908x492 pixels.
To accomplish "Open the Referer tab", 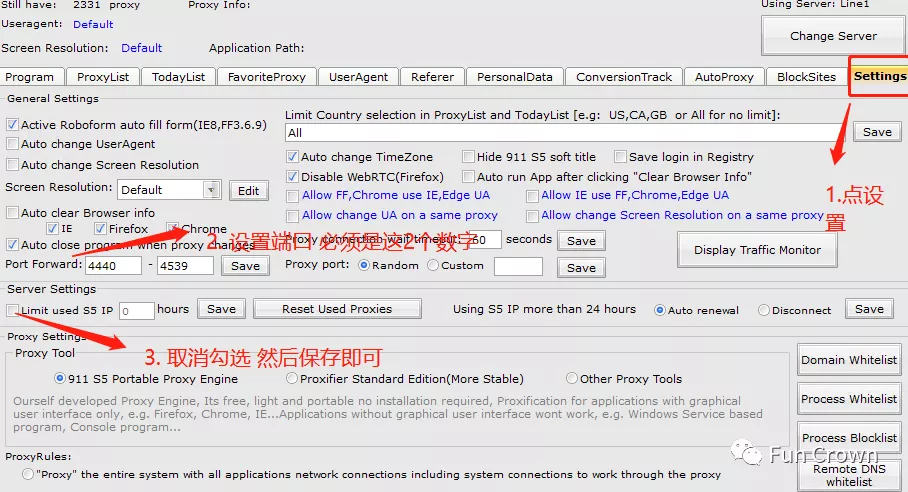I will 432,77.
